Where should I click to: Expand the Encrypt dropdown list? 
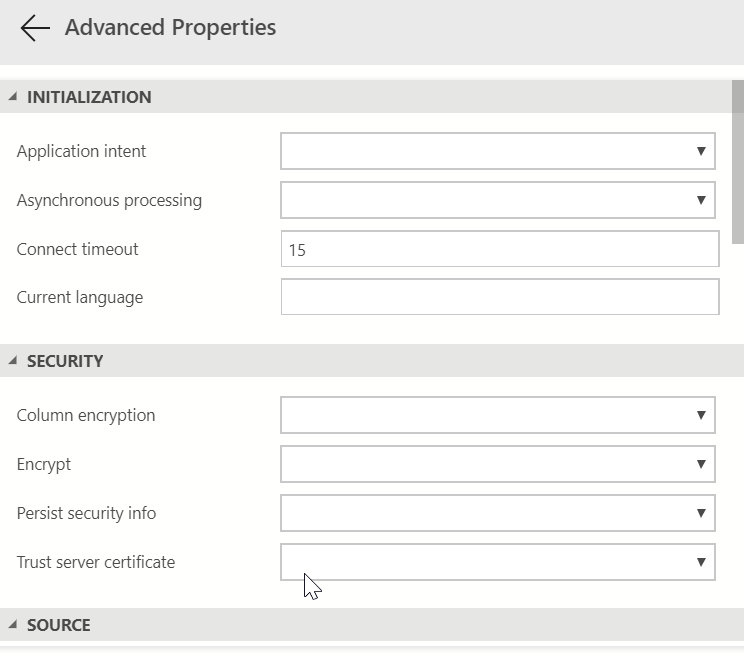[x=498, y=464]
